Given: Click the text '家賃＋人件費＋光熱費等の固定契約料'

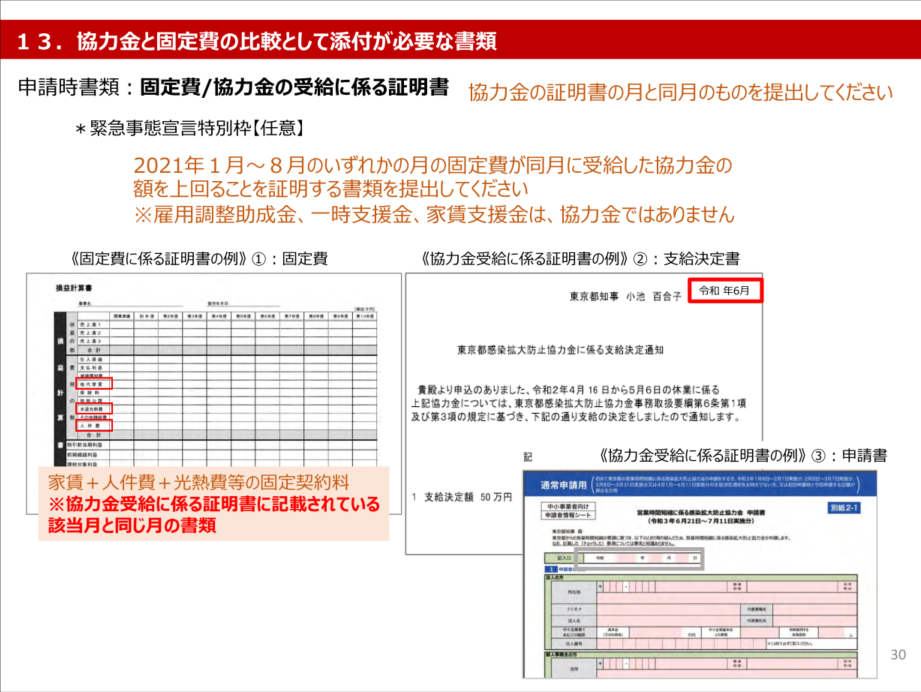Looking at the screenshot, I should pos(199,482).
